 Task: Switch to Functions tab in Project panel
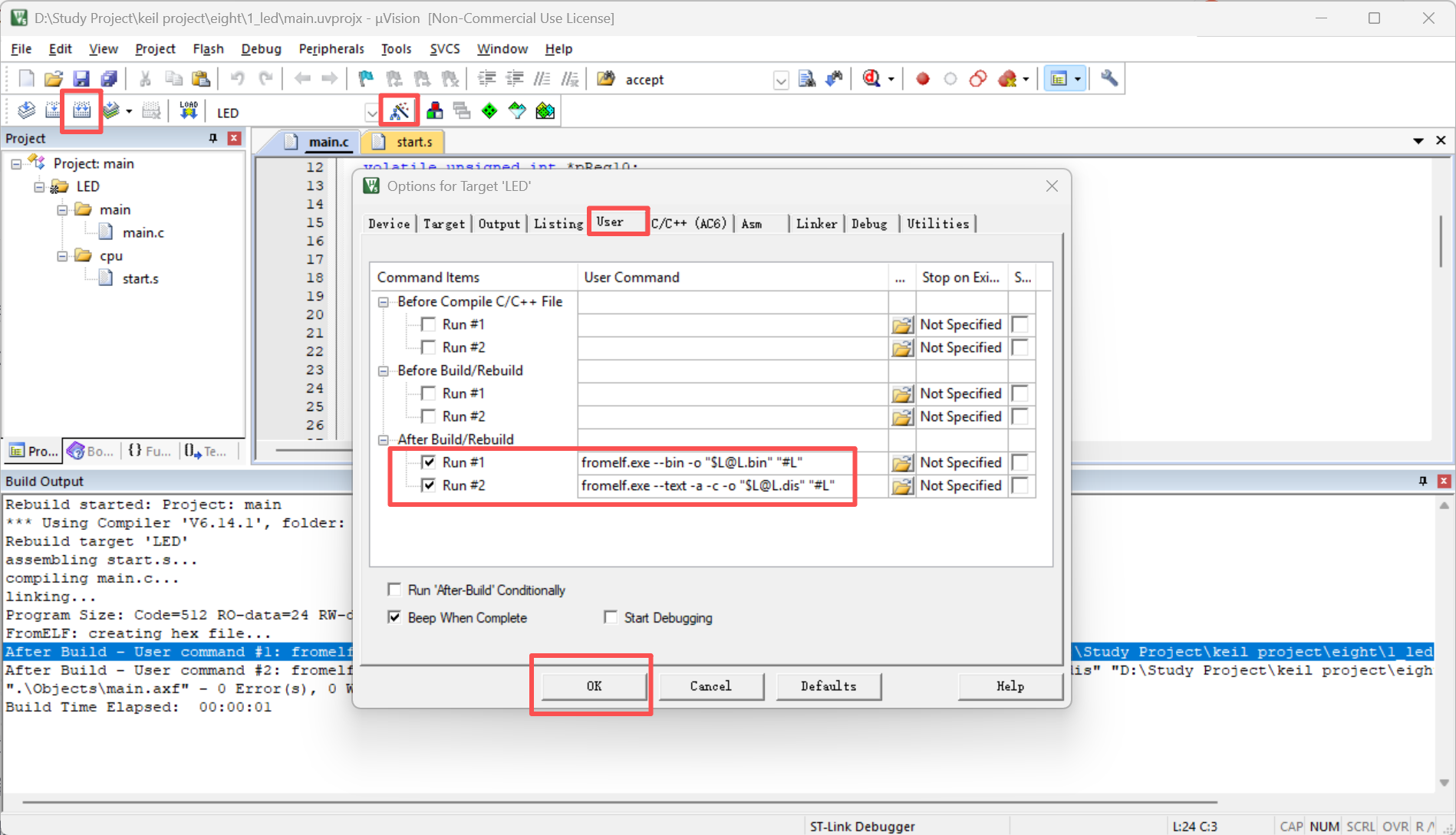[150, 451]
